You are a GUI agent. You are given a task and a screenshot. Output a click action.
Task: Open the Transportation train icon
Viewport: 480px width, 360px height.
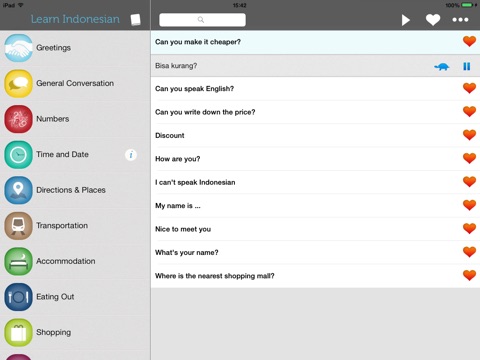(18, 226)
